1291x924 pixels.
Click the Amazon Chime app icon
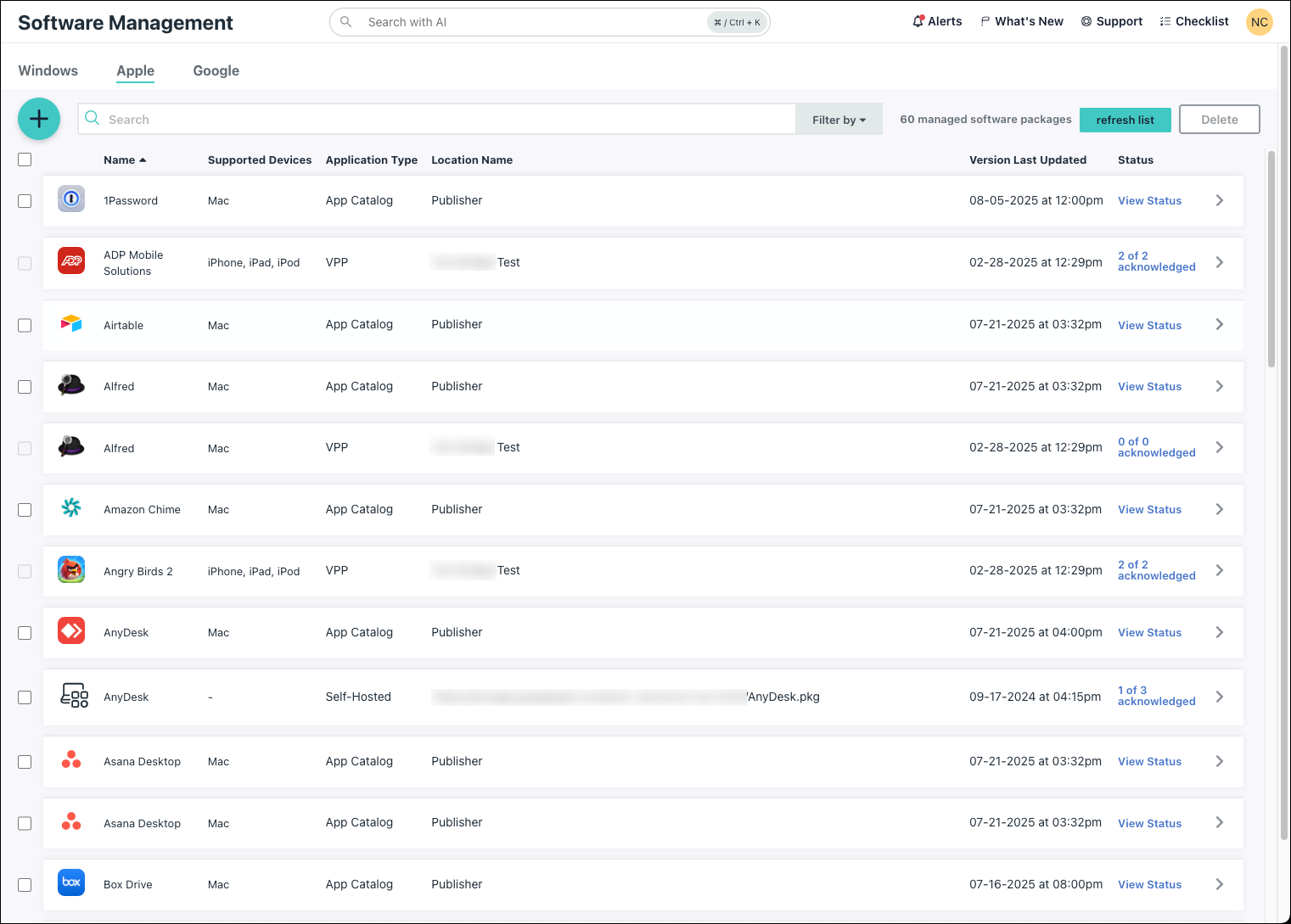(x=71, y=507)
